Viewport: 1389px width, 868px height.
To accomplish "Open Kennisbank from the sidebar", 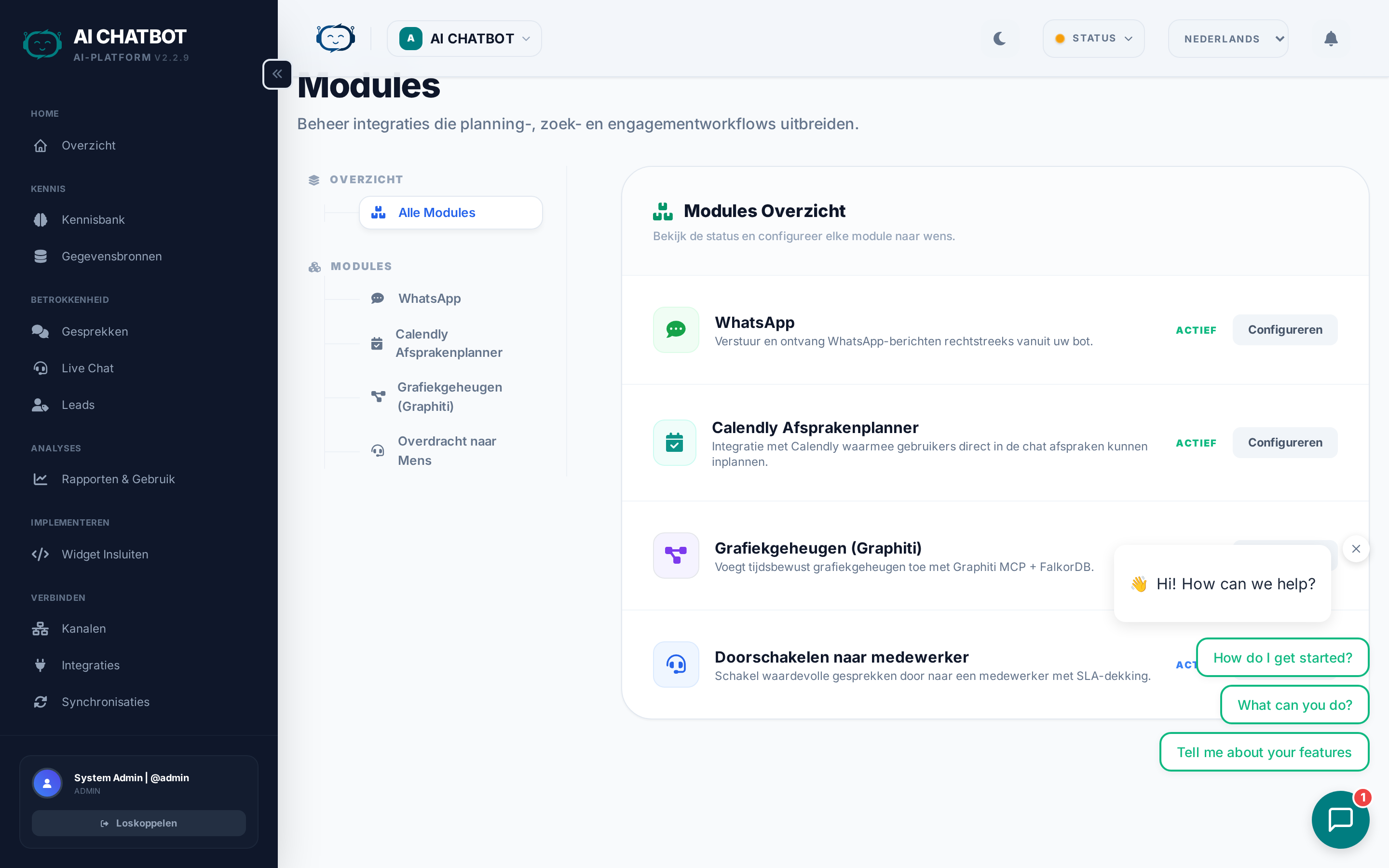I will (x=93, y=220).
